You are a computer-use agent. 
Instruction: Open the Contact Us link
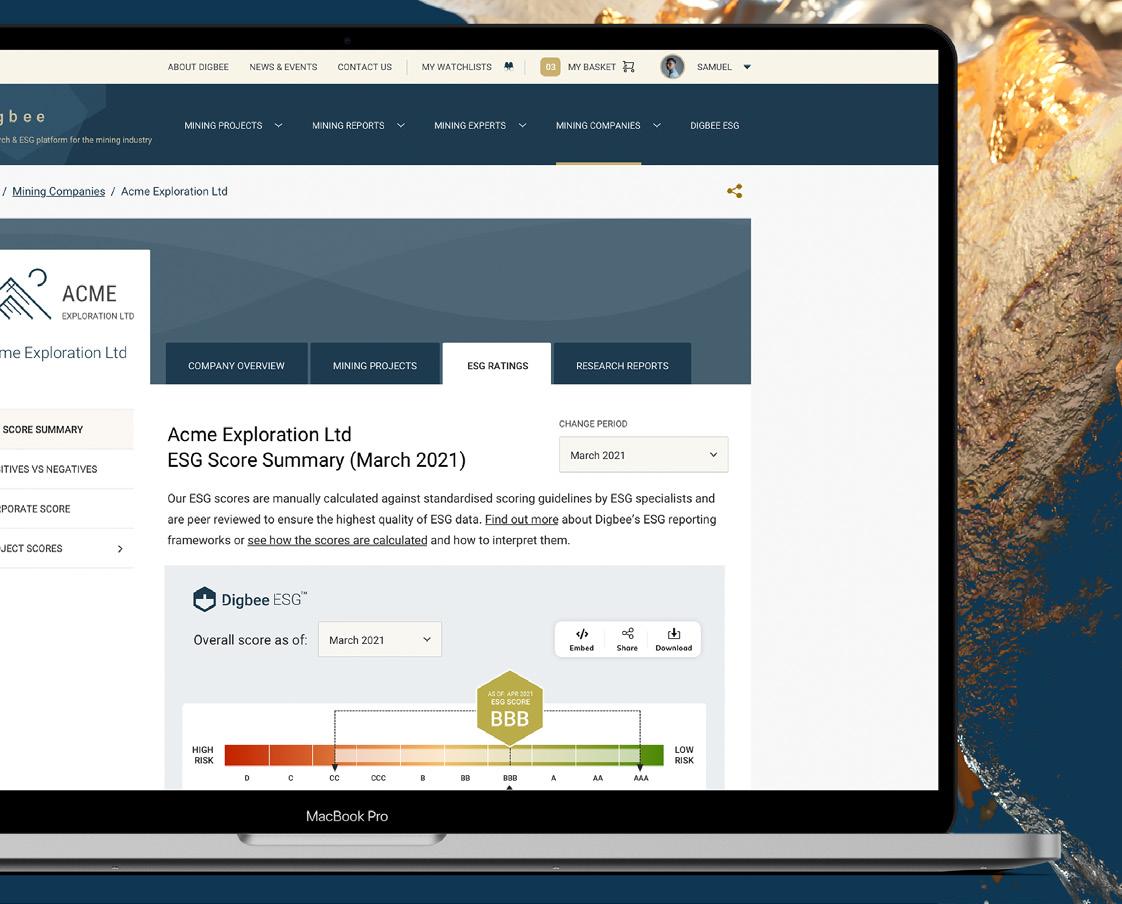(x=365, y=67)
